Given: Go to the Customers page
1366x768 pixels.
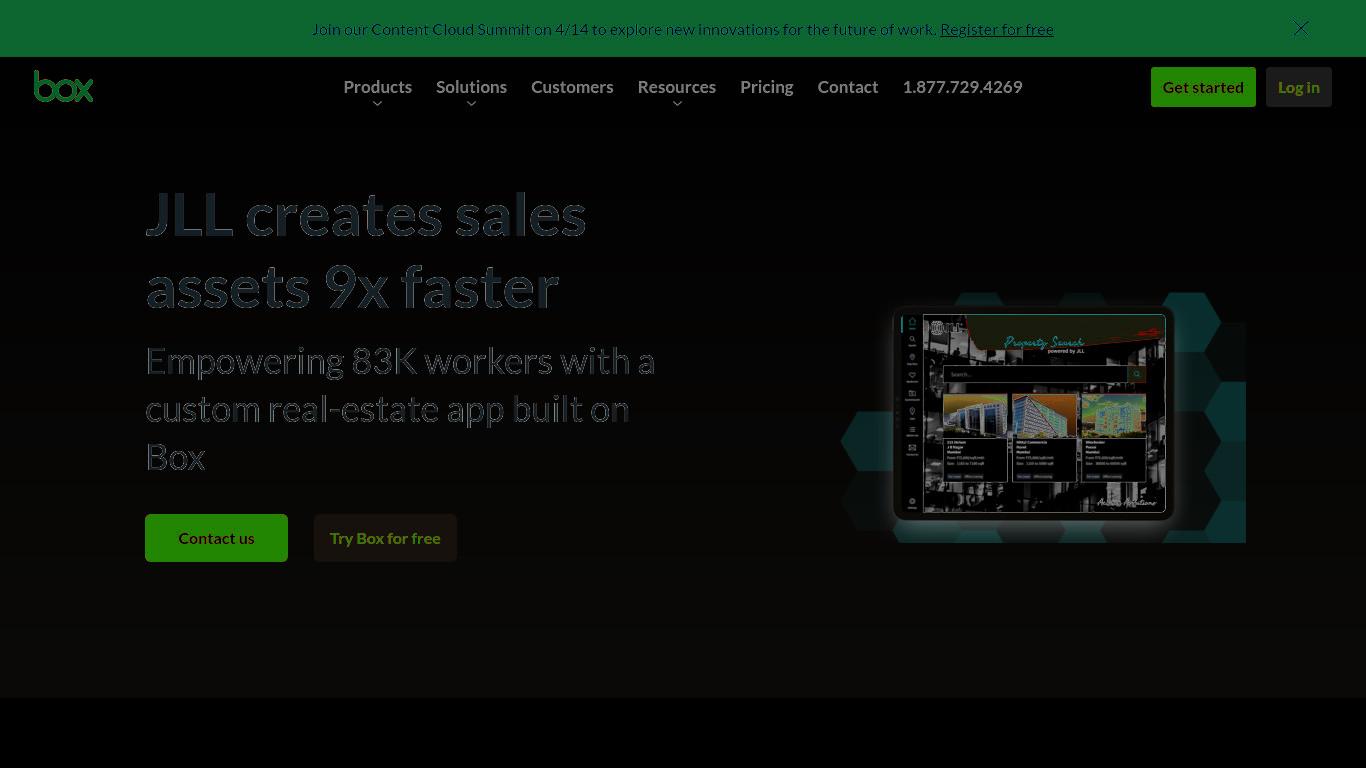Looking at the screenshot, I should pyautogui.click(x=572, y=87).
